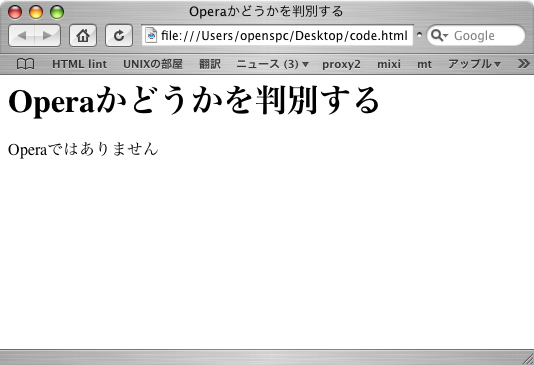Go back with the left arrow button
Viewport: 534px width, 365px height.
tap(21, 35)
